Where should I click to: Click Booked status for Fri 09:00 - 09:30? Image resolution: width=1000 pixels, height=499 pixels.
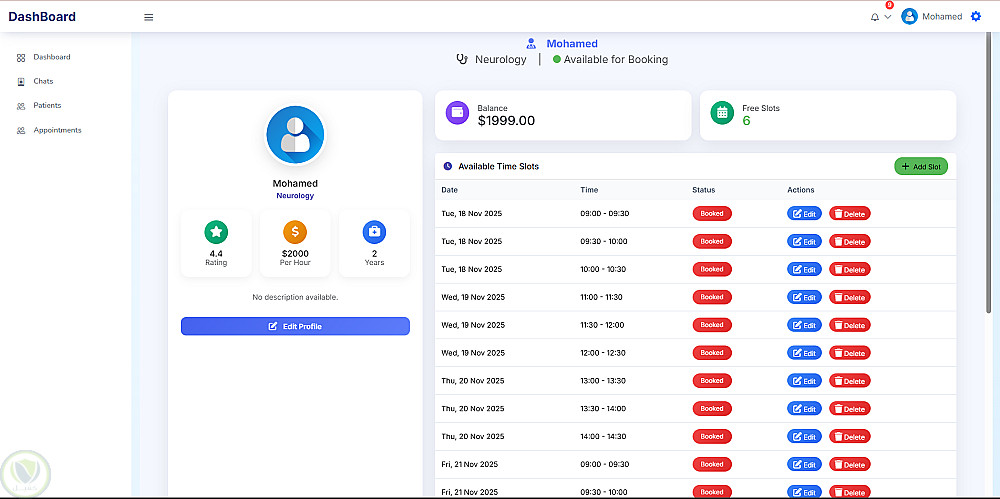(x=712, y=464)
